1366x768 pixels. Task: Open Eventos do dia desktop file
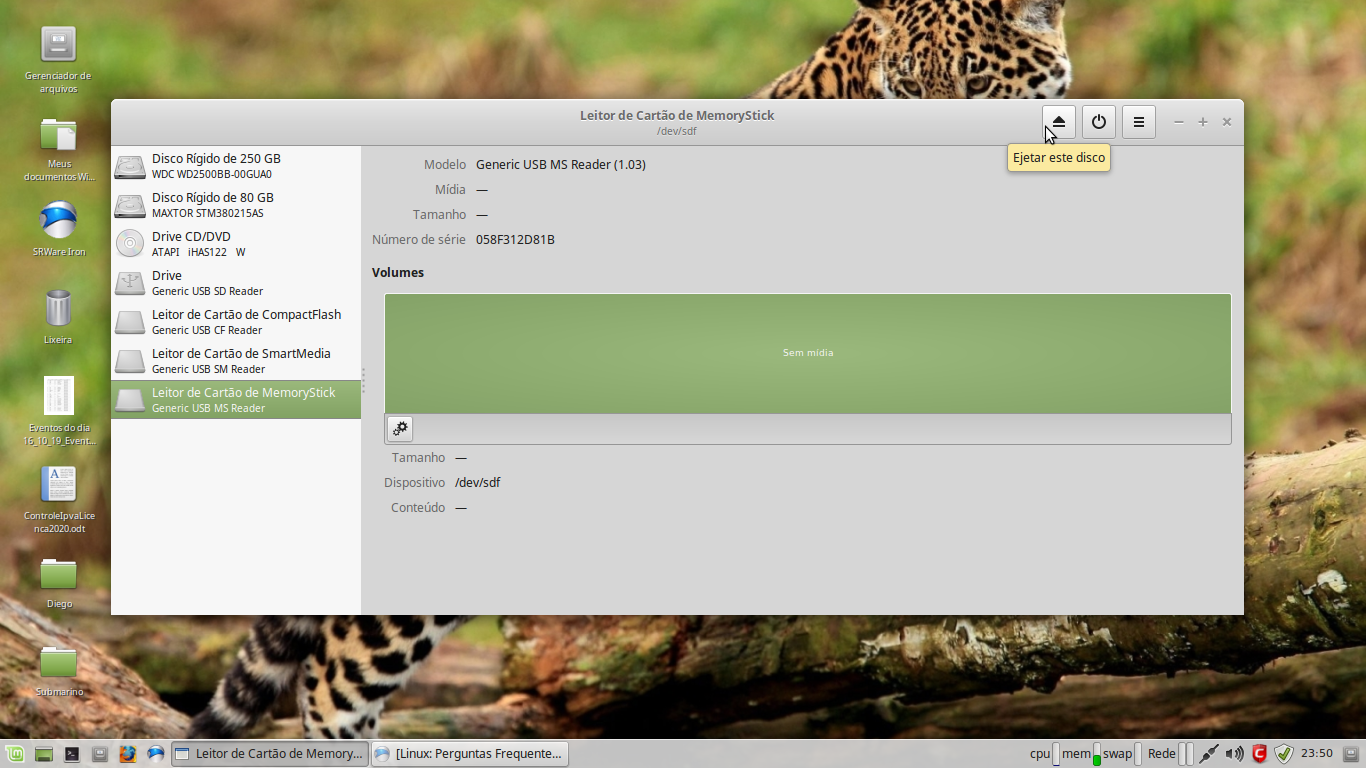pyautogui.click(x=58, y=411)
